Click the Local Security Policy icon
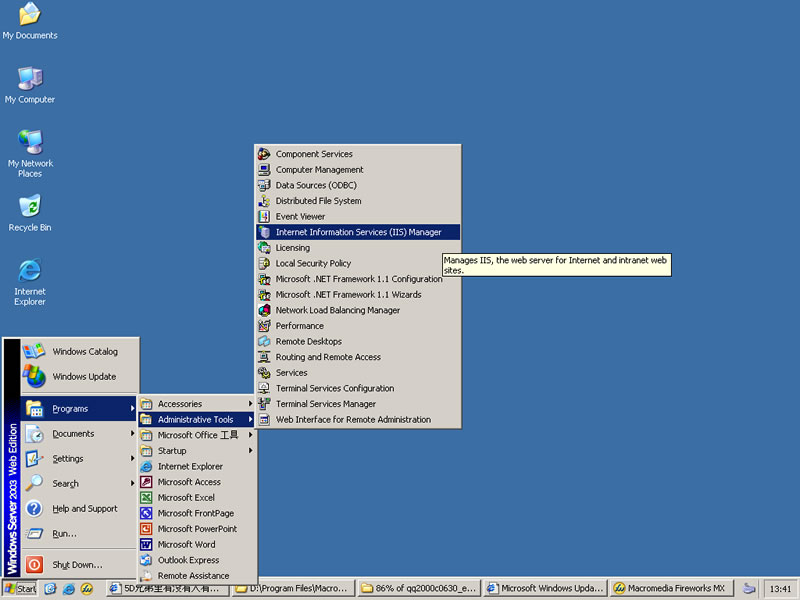The image size is (800, 600). pyautogui.click(x=264, y=263)
